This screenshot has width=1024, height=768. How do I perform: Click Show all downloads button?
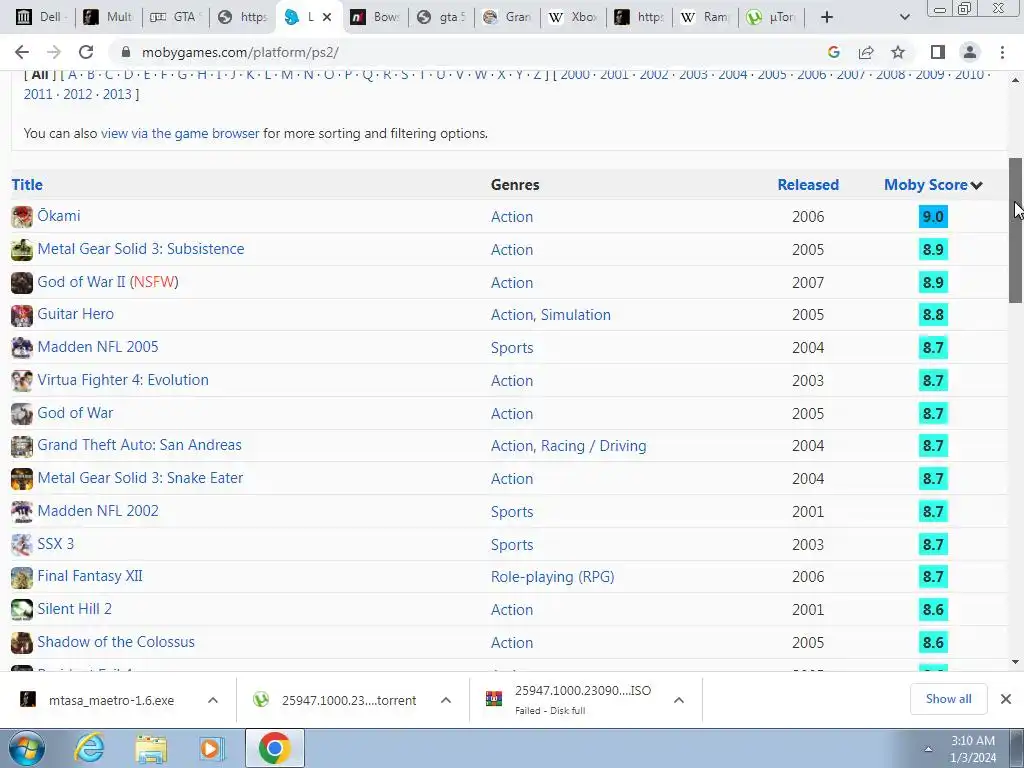tap(948, 699)
